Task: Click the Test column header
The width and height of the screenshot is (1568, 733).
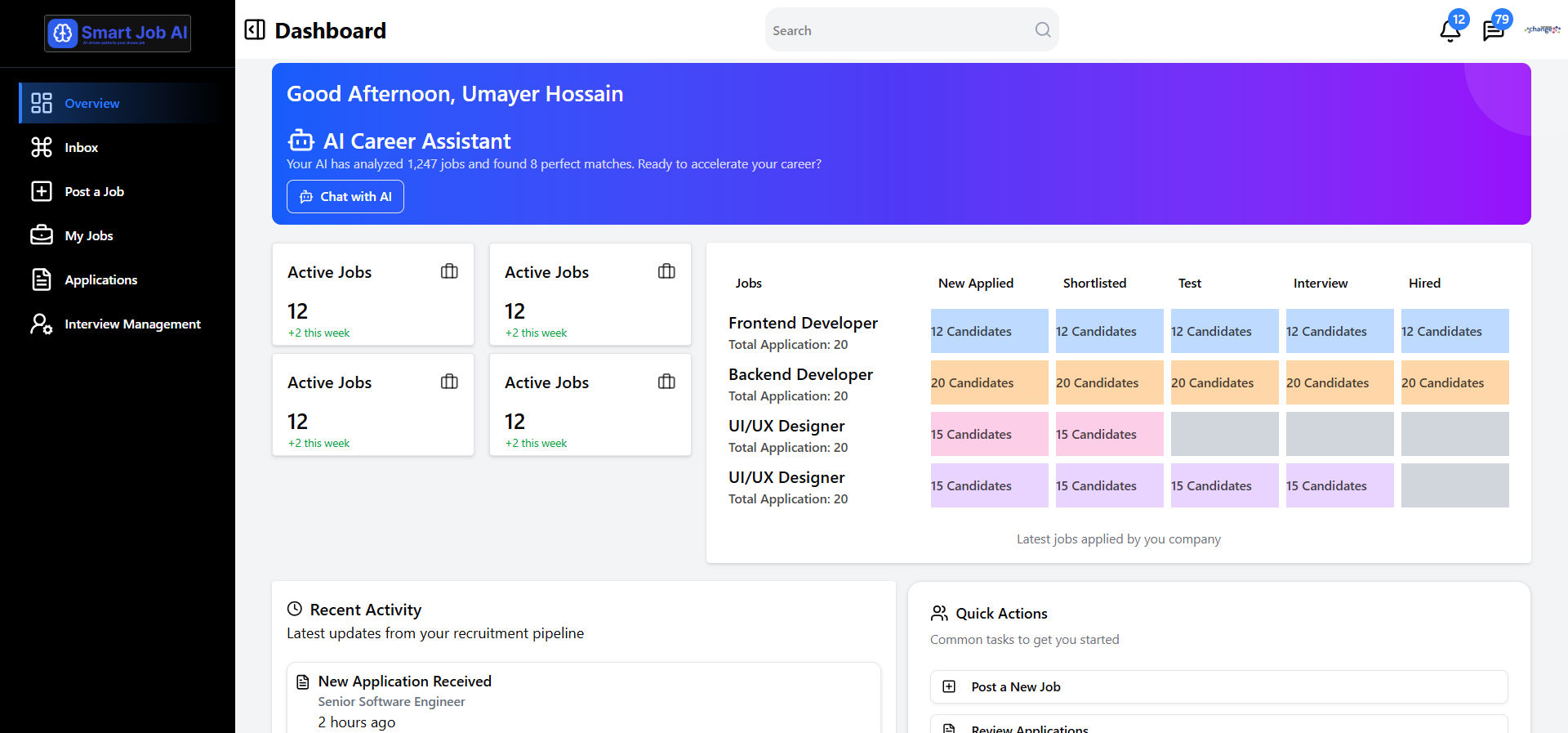Action: click(x=1190, y=283)
